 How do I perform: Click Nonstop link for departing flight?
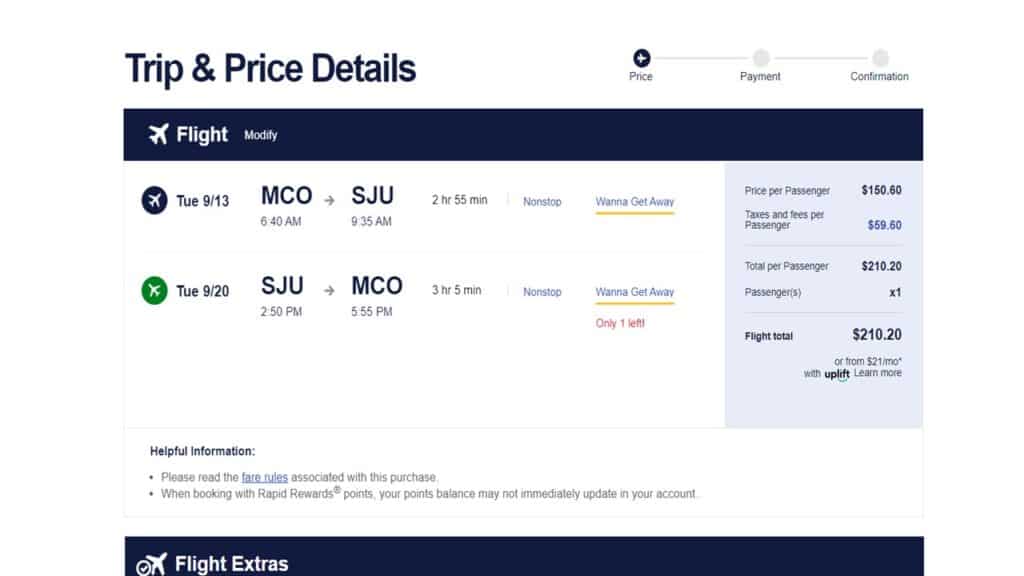coord(542,202)
